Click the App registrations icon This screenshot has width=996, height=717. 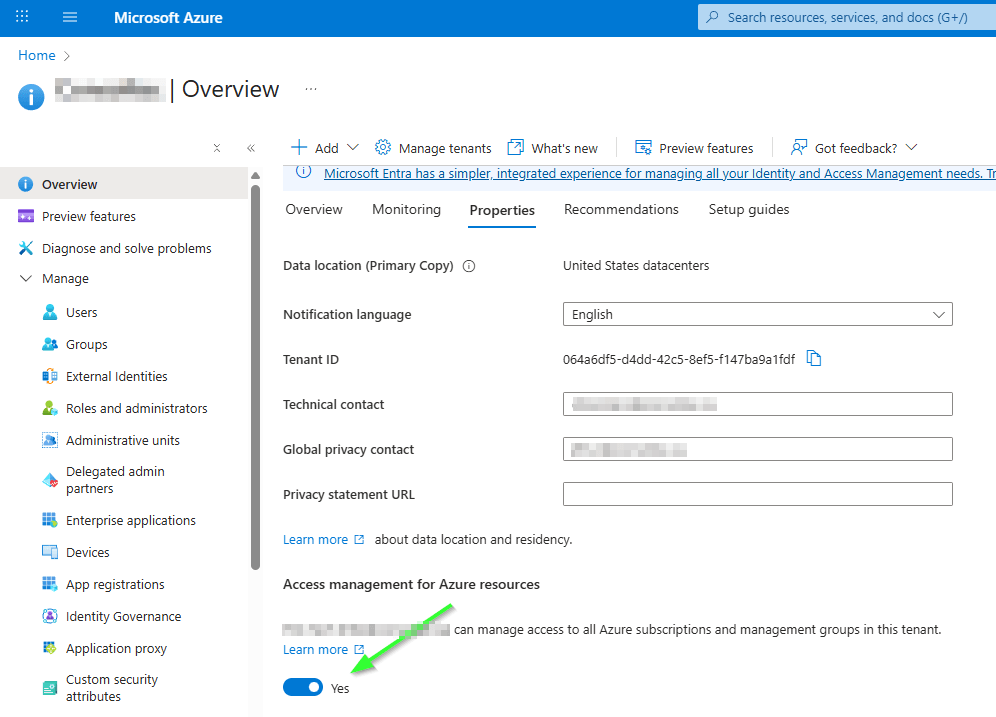pyautogui.click(x=50, y=584)
